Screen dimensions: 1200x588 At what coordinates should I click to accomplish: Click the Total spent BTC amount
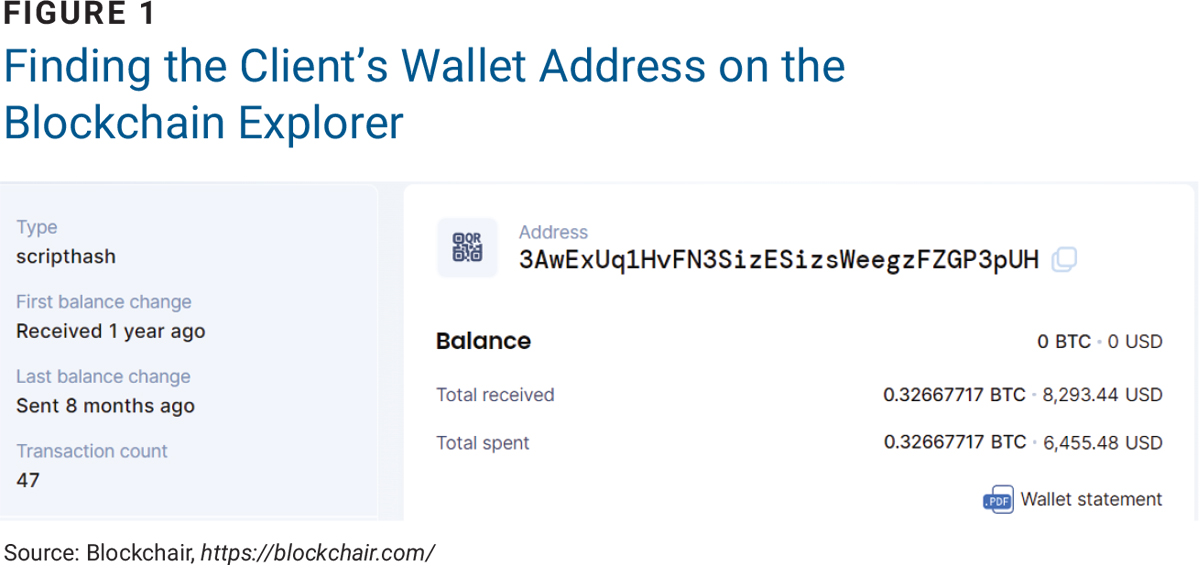point(954,442)
